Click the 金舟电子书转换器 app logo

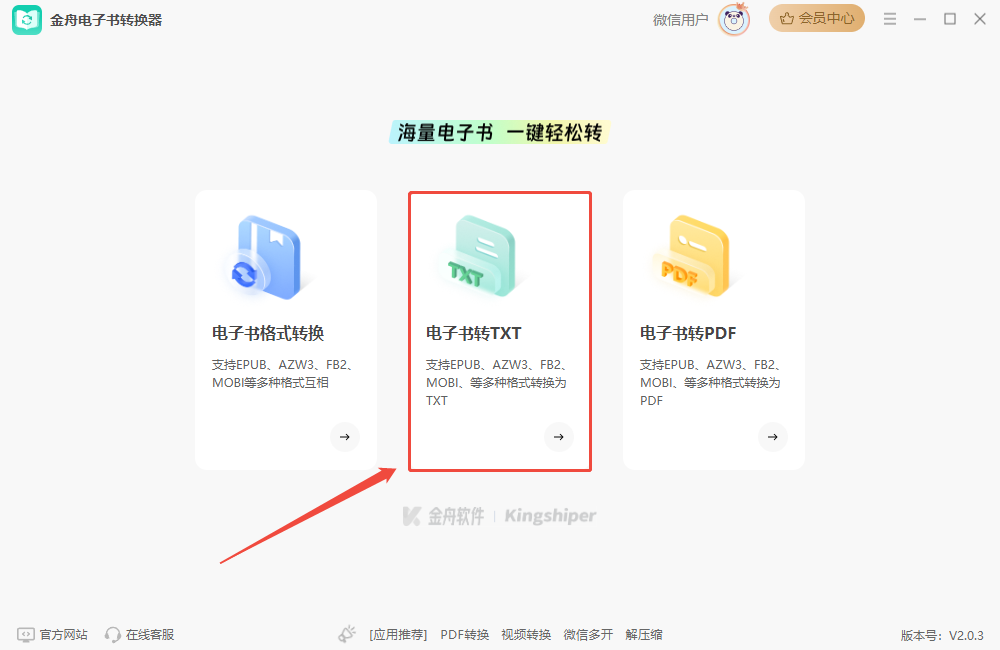[27, 20]
